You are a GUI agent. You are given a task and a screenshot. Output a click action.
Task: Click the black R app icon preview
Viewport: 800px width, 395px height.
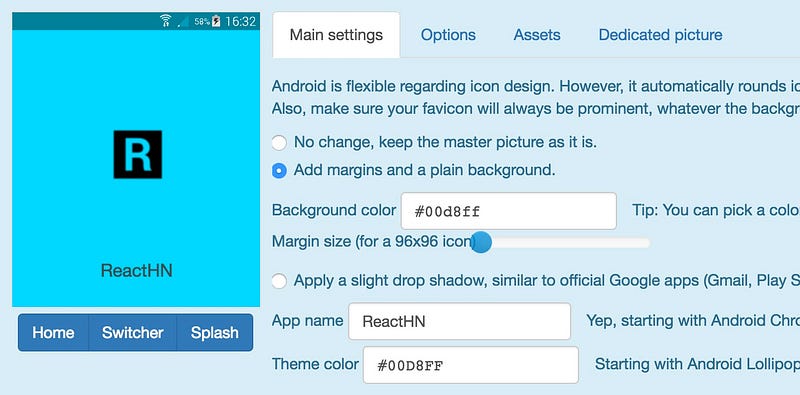click(x=138, y=154)
